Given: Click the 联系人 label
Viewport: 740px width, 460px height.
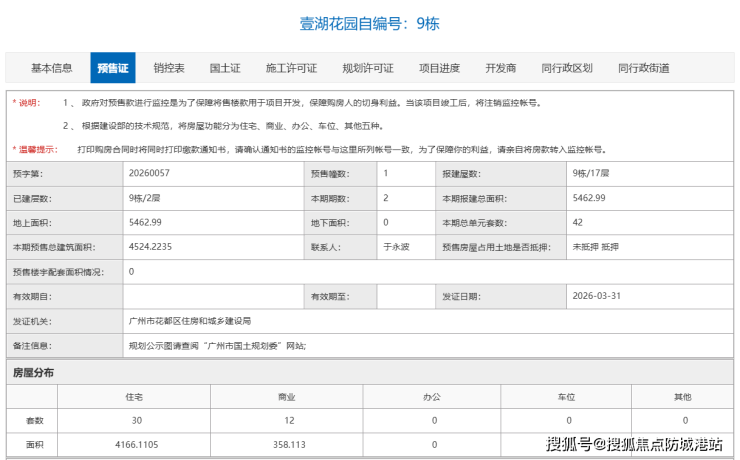Looking at the screenshot, I should (326, 247).
